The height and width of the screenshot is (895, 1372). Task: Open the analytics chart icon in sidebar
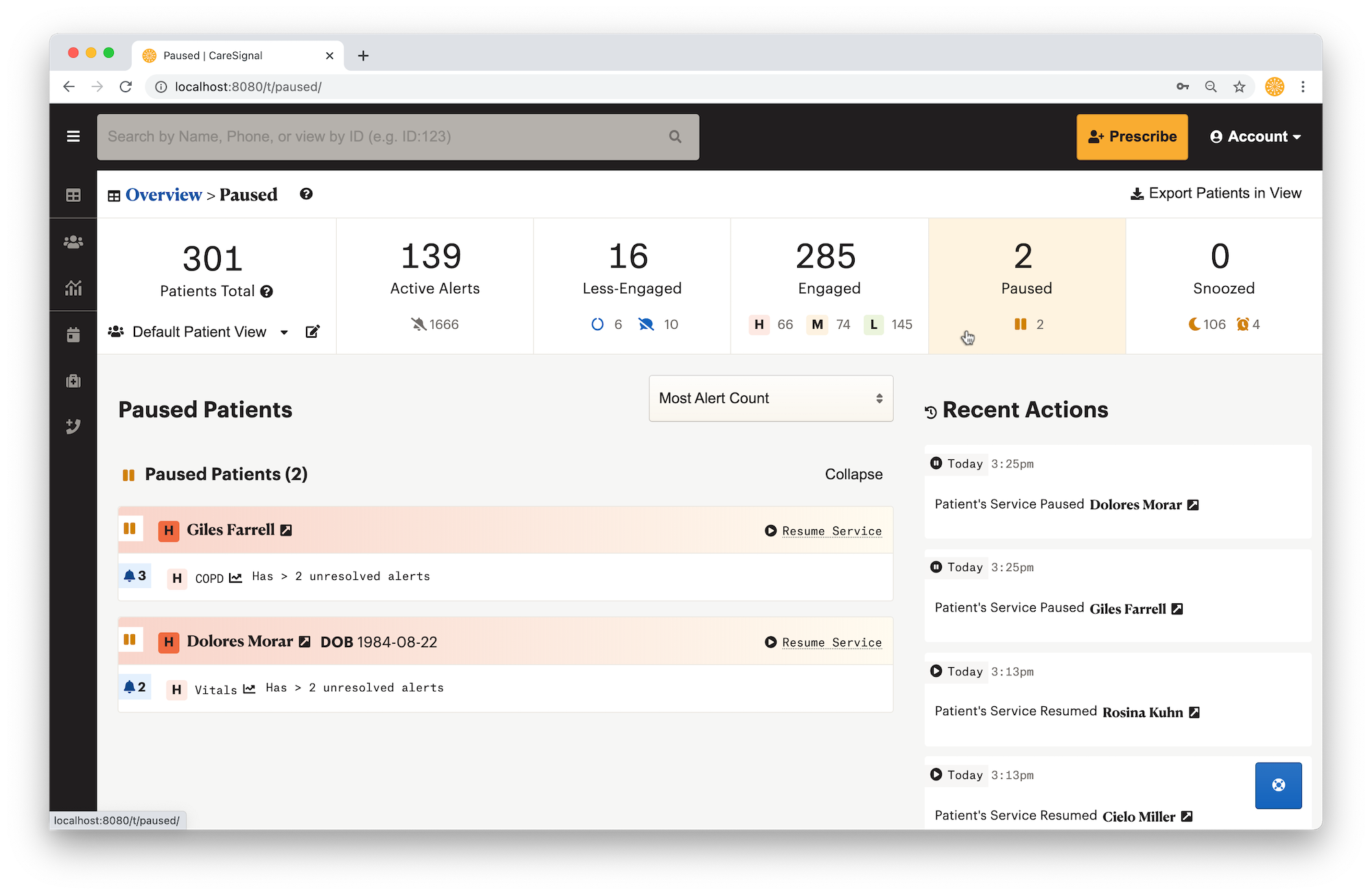point(73,288)
